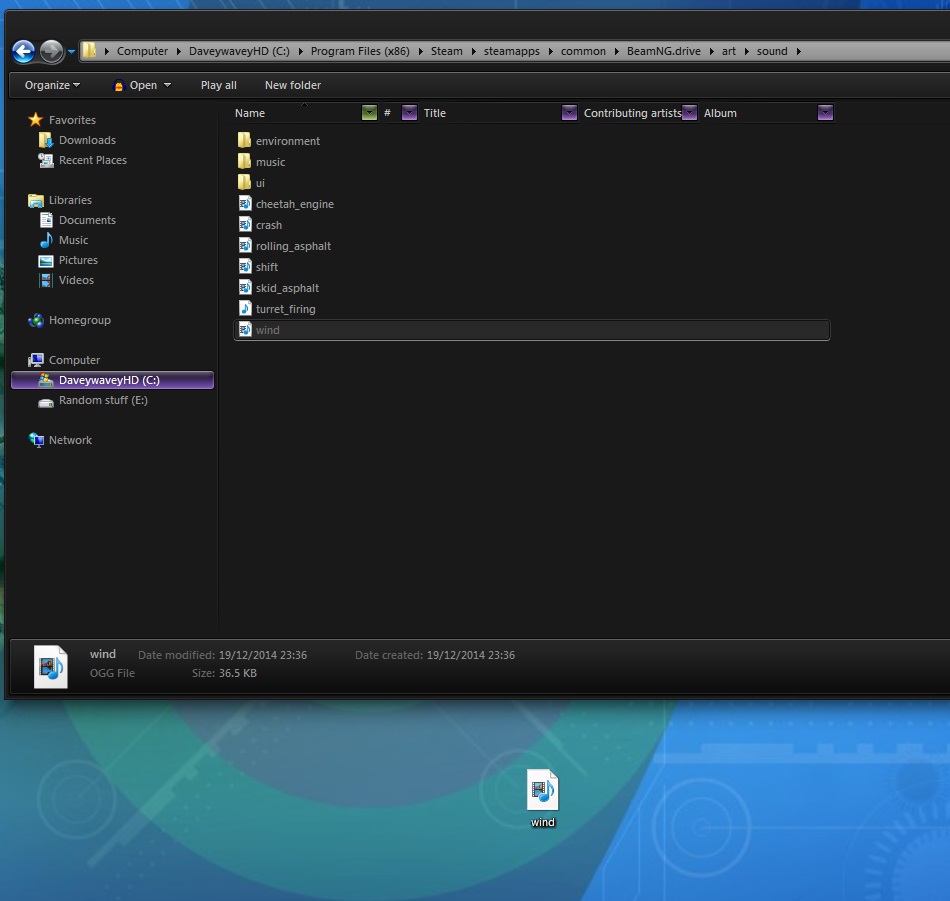The height and width of the screenshot is (901, 950).
Task: Click Play all in toolbar
Action: [219, 85]
